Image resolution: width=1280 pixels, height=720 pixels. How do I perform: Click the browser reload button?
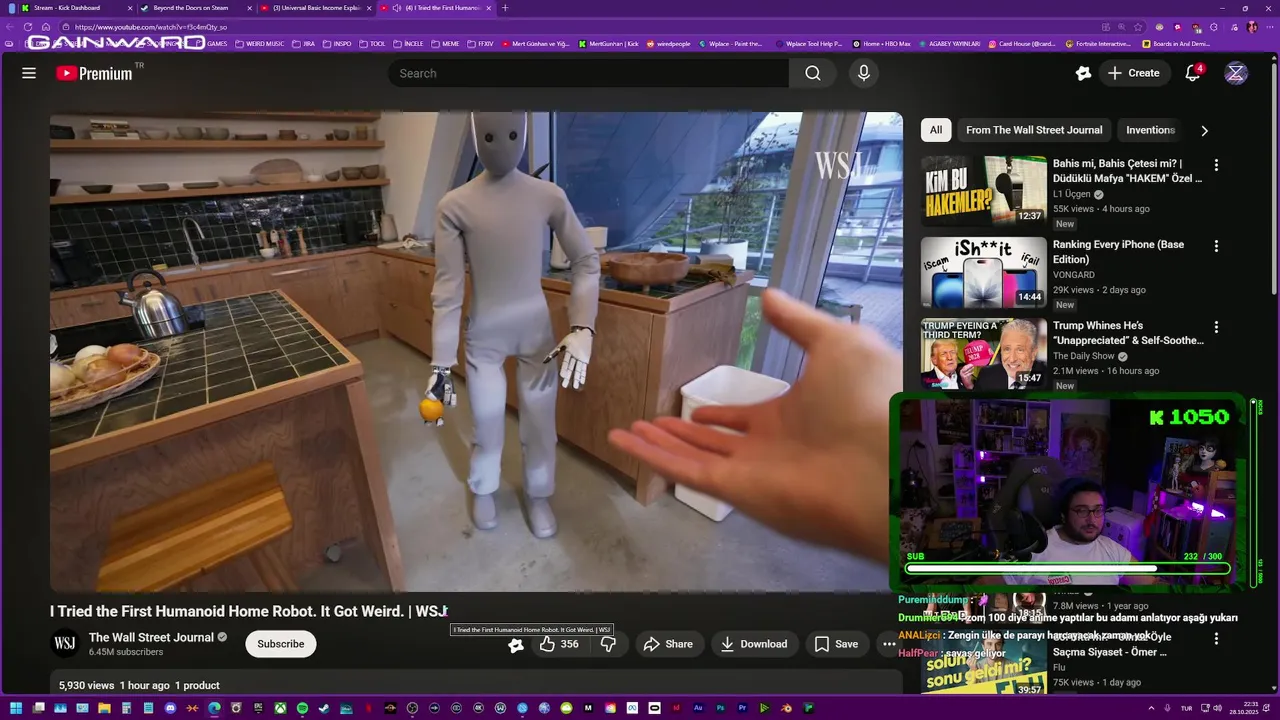(28, 27)
